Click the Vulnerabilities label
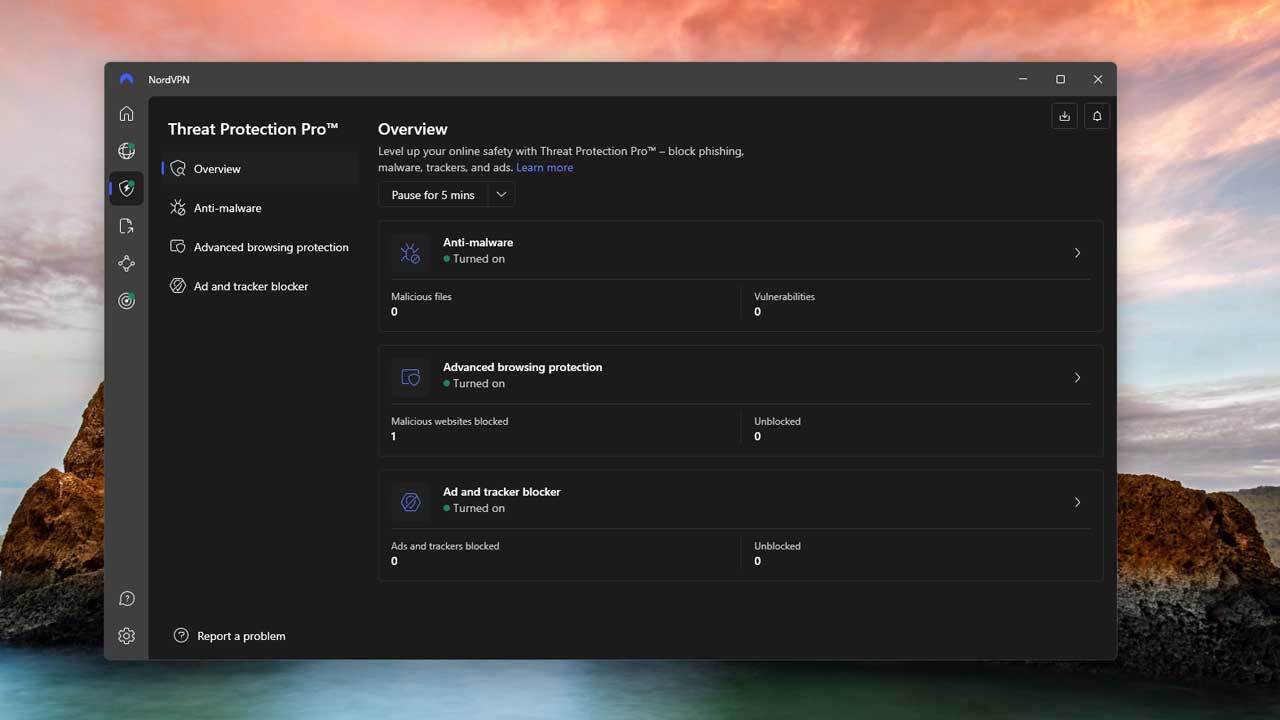1280x720 pixels. pyautogui.click(x=784, y=297)
